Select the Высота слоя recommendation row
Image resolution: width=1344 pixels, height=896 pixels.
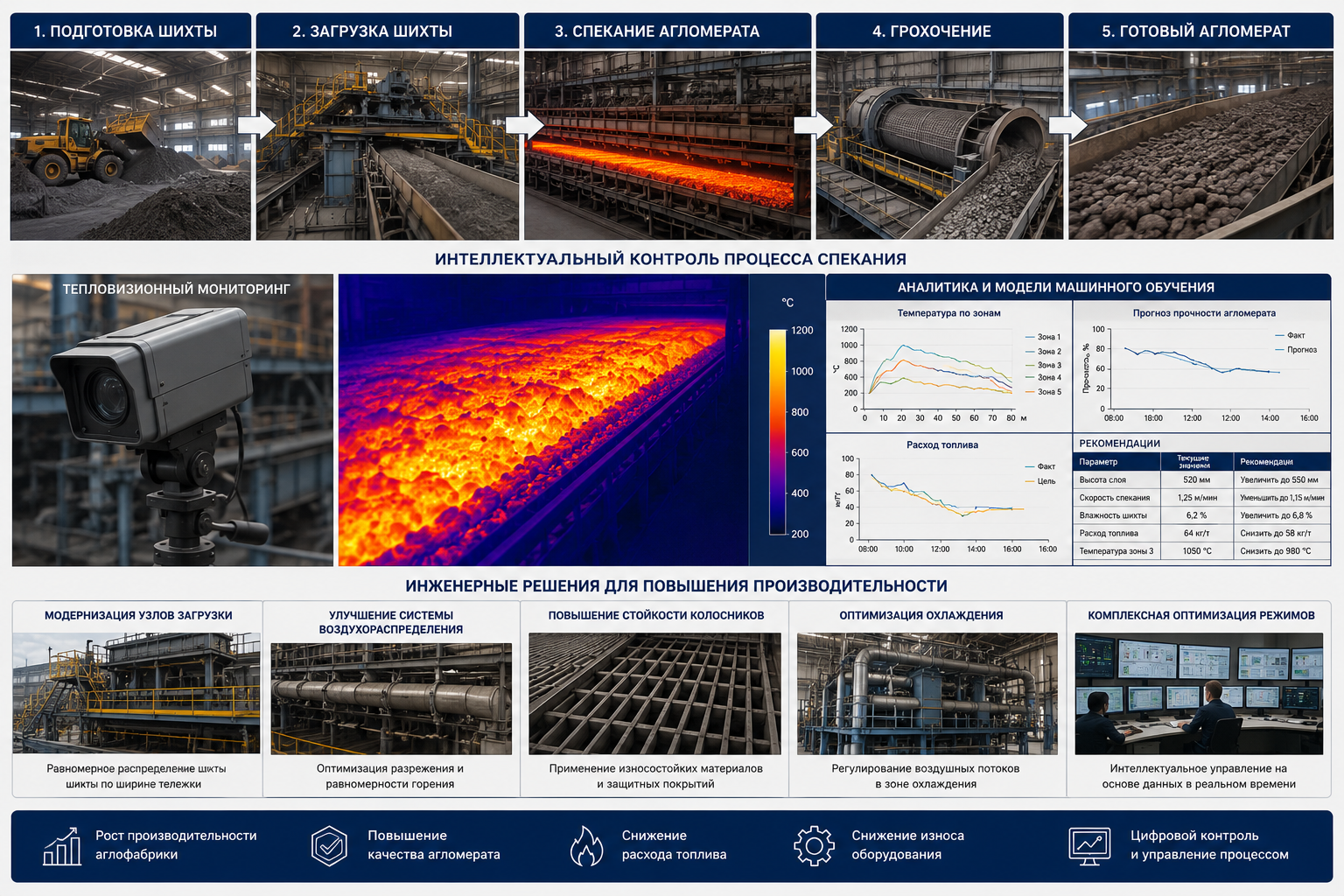pyautogui.click(x=1202, y=479)
